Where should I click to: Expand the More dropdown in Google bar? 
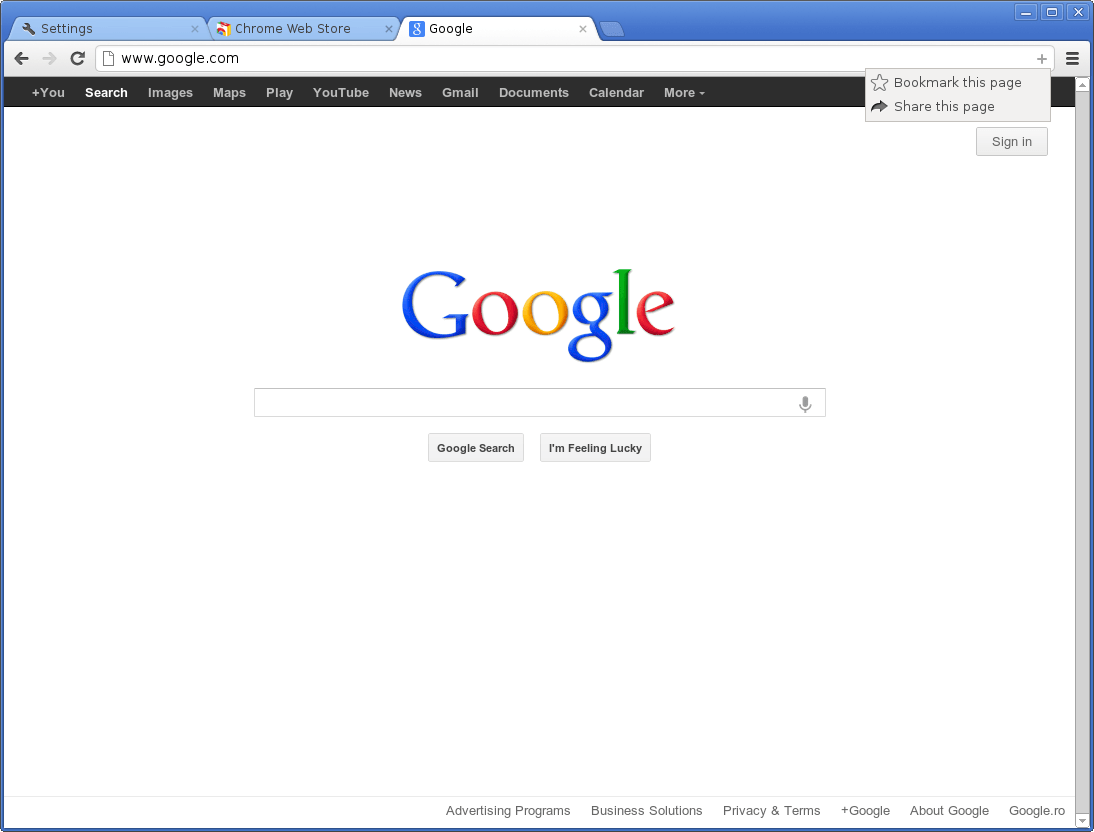coord(684,93)
